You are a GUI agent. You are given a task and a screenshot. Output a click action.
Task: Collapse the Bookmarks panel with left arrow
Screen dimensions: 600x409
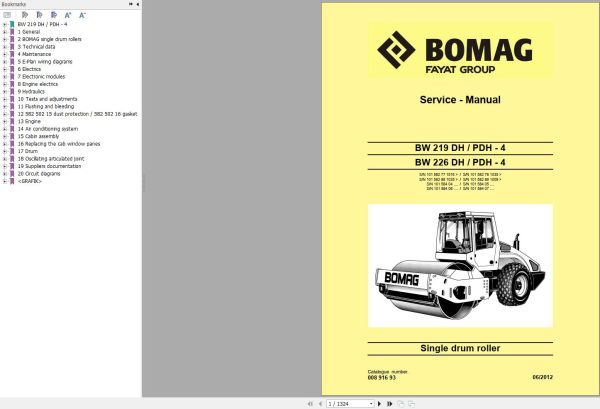click(x=137, y=4)
